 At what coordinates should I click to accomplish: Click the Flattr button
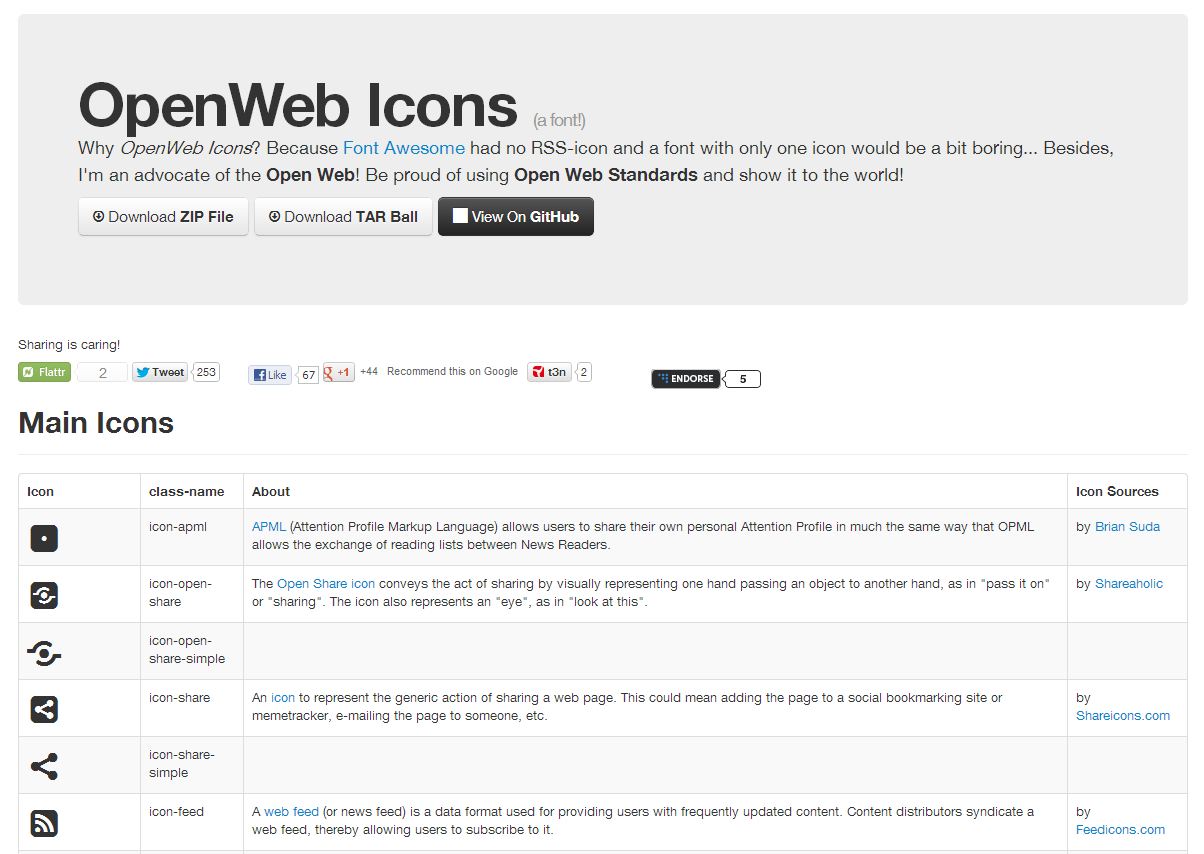[44, 372]
